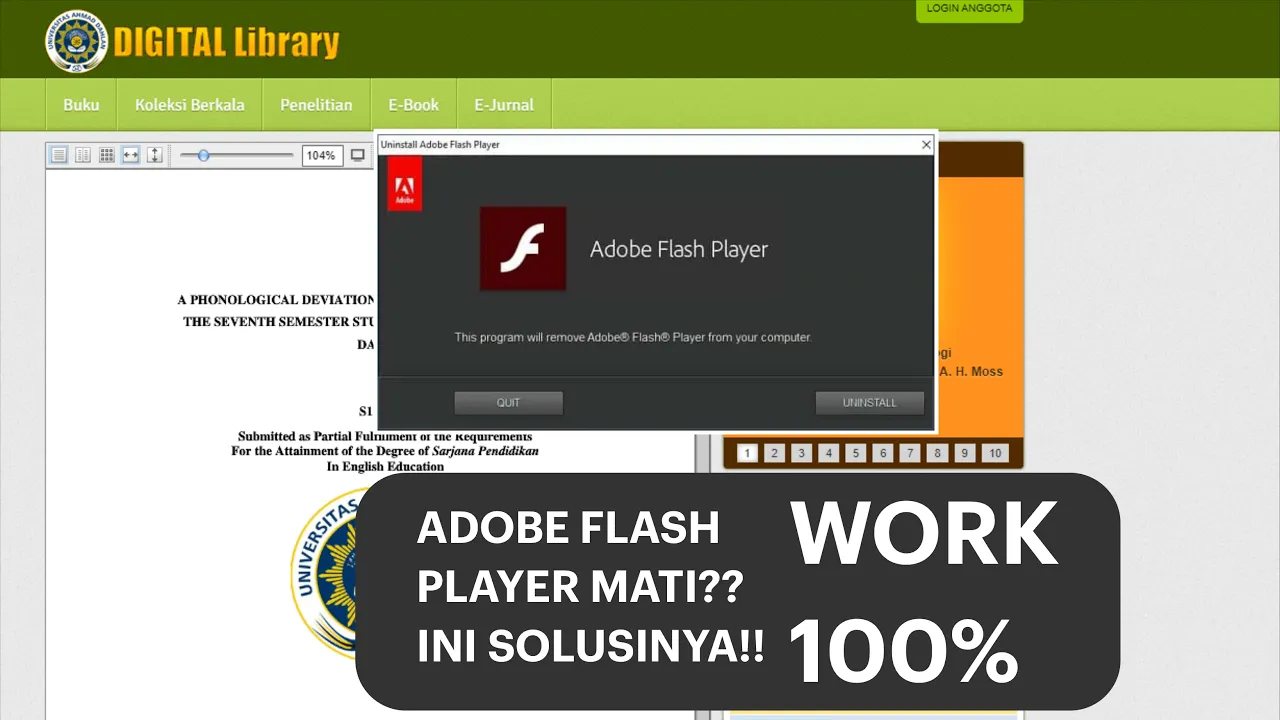This screenshot has height=720, width=1280.
Task: Click the zoom slider handle
Action: 203,155
